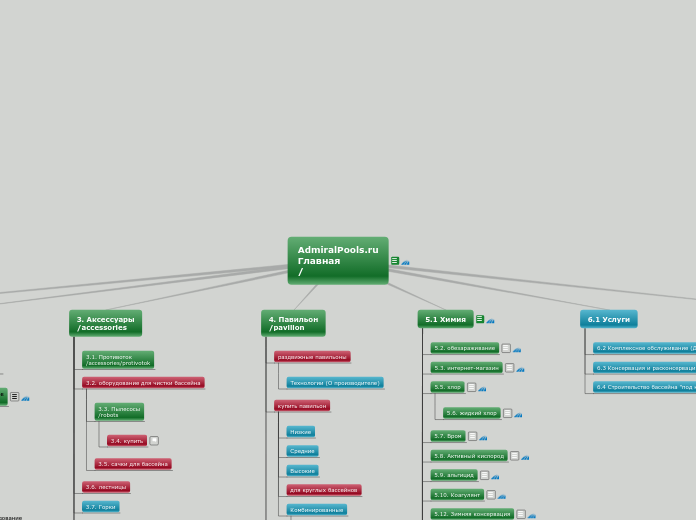Viewport: 696px width, 520px height.
Task: Click the link icon beside 5.9. альгицид
Action: pos(495,477)
